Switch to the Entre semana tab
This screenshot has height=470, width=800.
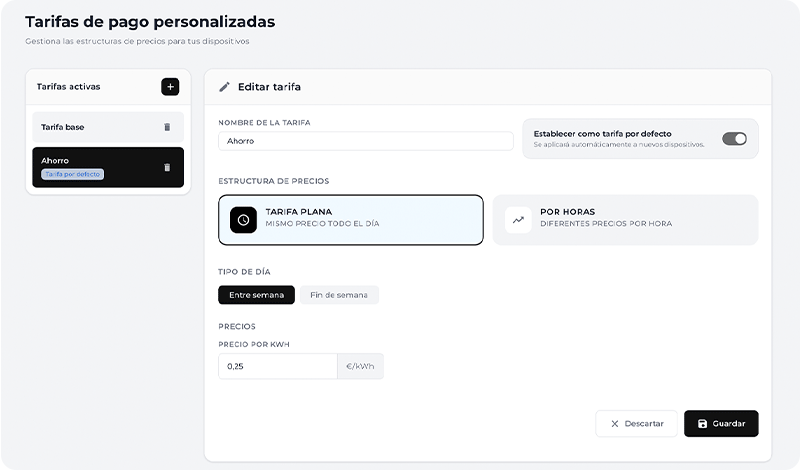pyautogui.click(x=256, y=295)
